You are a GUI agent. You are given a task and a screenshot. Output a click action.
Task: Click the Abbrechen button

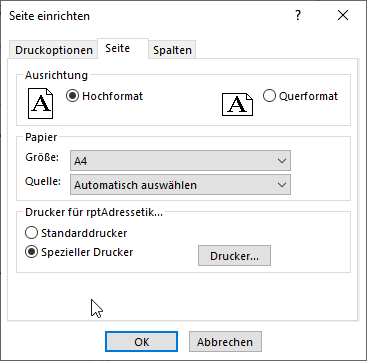click(x=225, y=342)
